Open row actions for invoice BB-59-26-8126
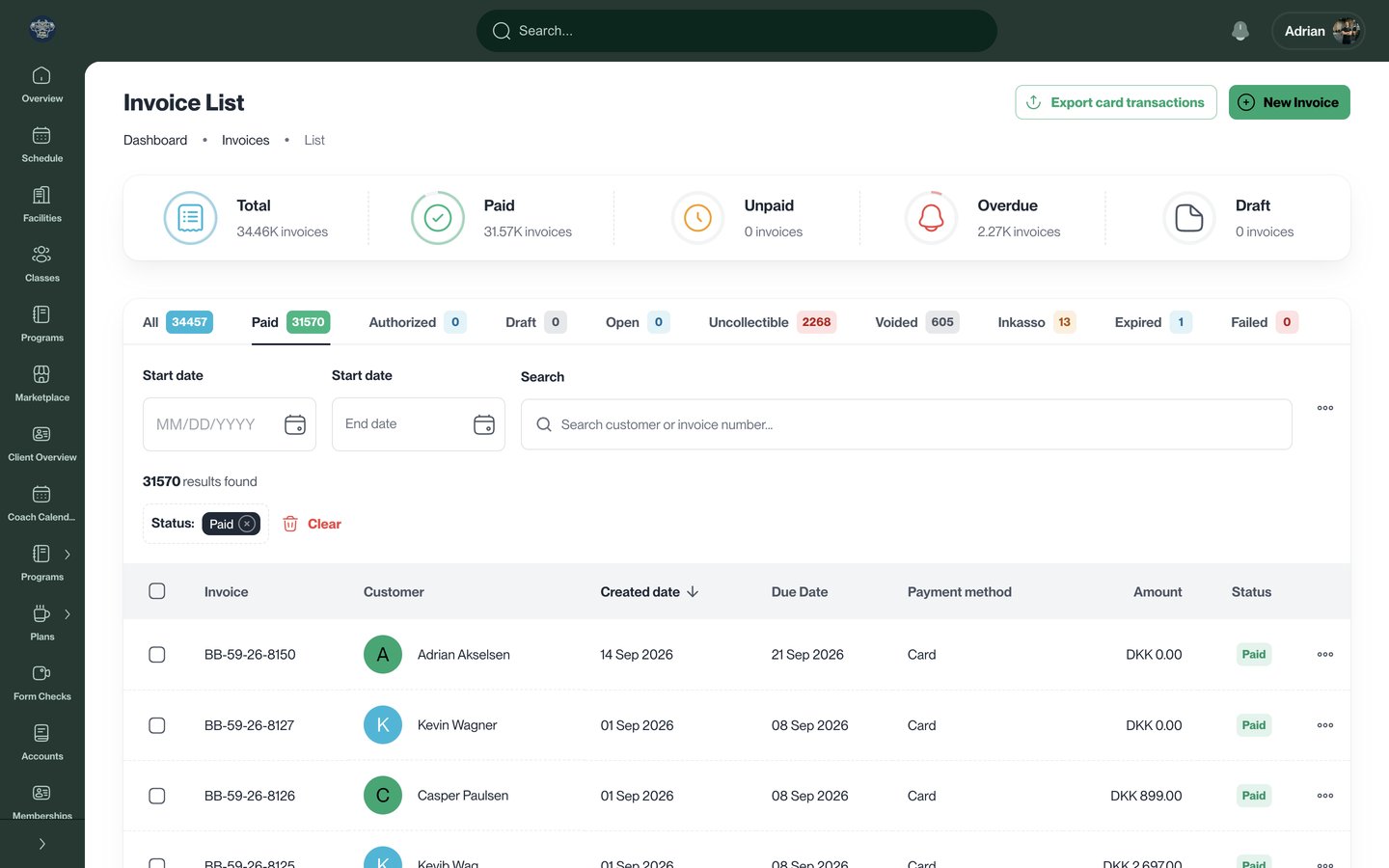 click(1325, 796)
